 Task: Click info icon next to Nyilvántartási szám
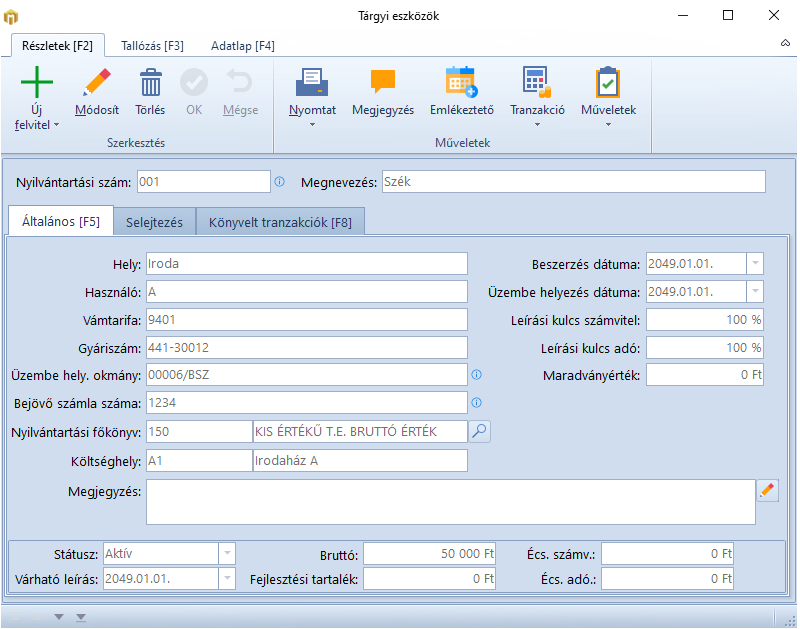coord(280,182)
